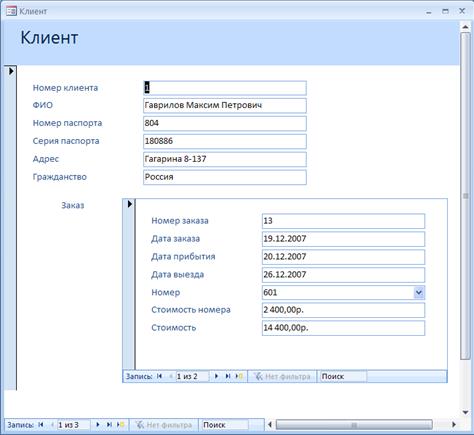Click the Поиск box in Заказ subform
Viewport: 474px width, 435px height.
(x=343, y=376)
